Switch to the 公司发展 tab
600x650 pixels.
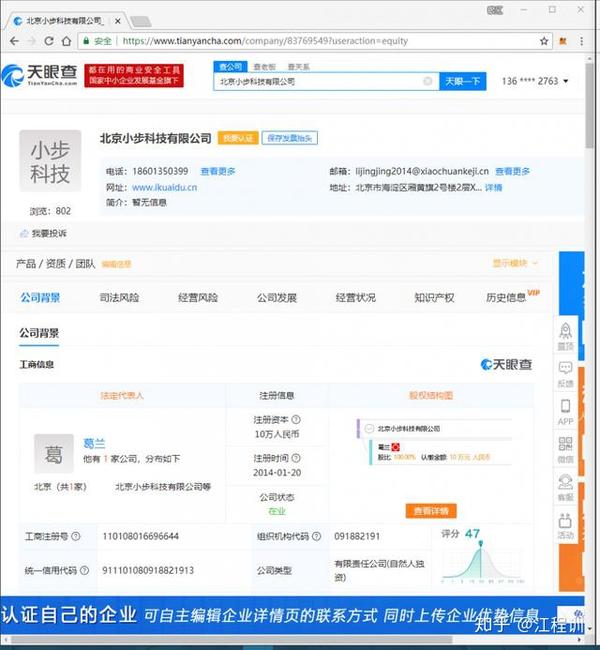pyautogui.click(x=277, y=298)
